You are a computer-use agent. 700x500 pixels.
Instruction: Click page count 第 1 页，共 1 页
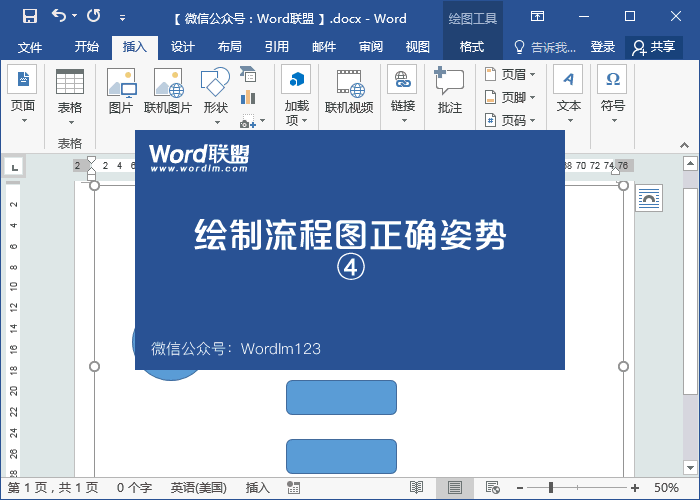click(x=53, y=488)
